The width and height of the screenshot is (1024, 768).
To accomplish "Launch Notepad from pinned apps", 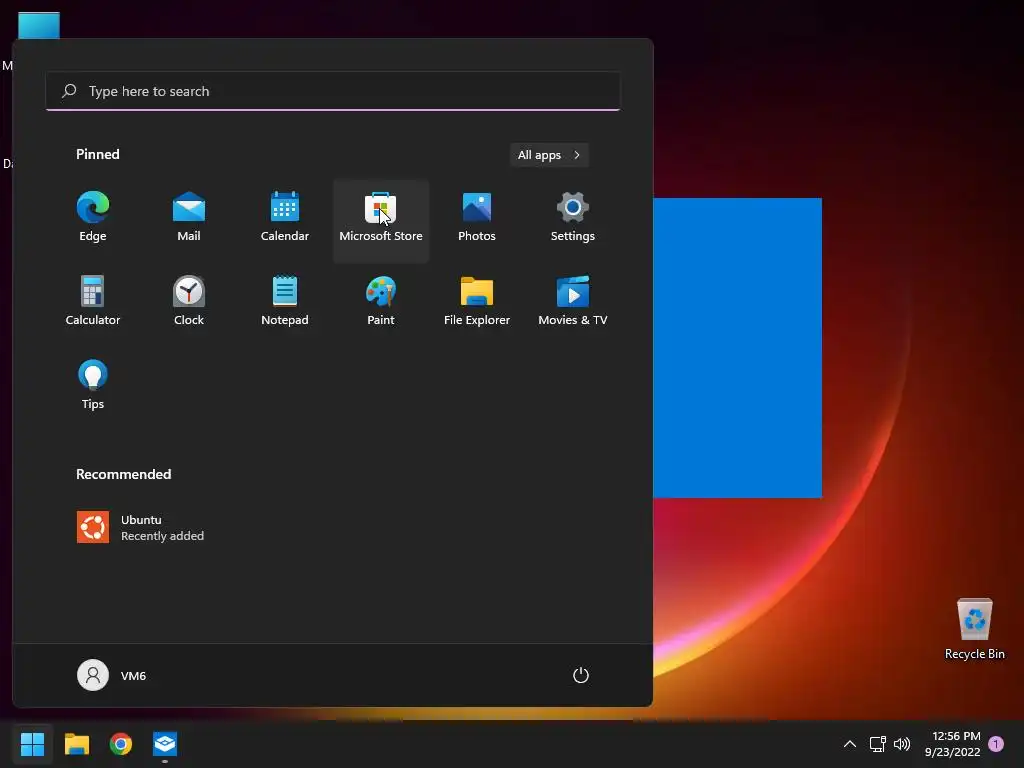I will [x=285, y=302].
